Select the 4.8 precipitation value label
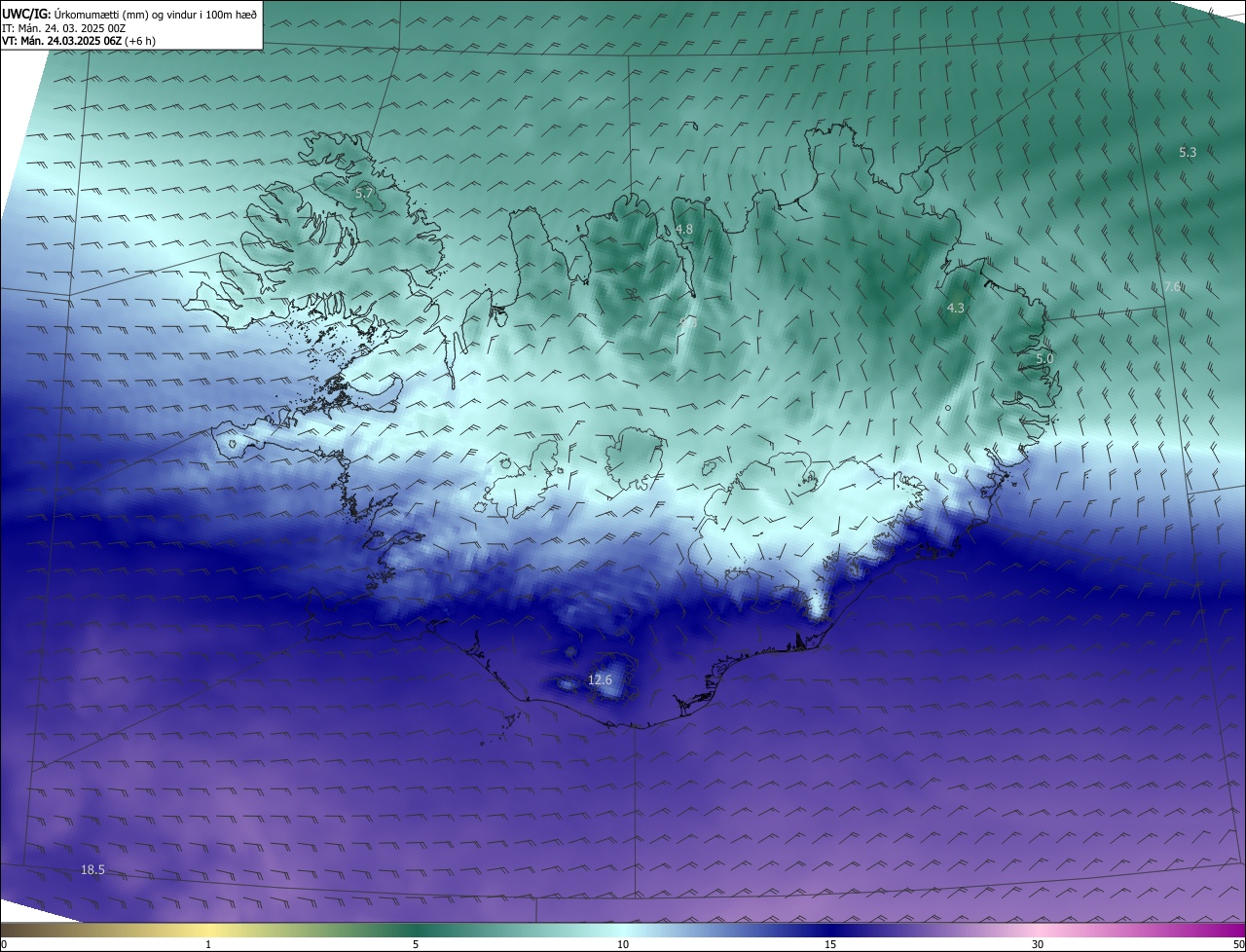 click(x=684, y=230)
